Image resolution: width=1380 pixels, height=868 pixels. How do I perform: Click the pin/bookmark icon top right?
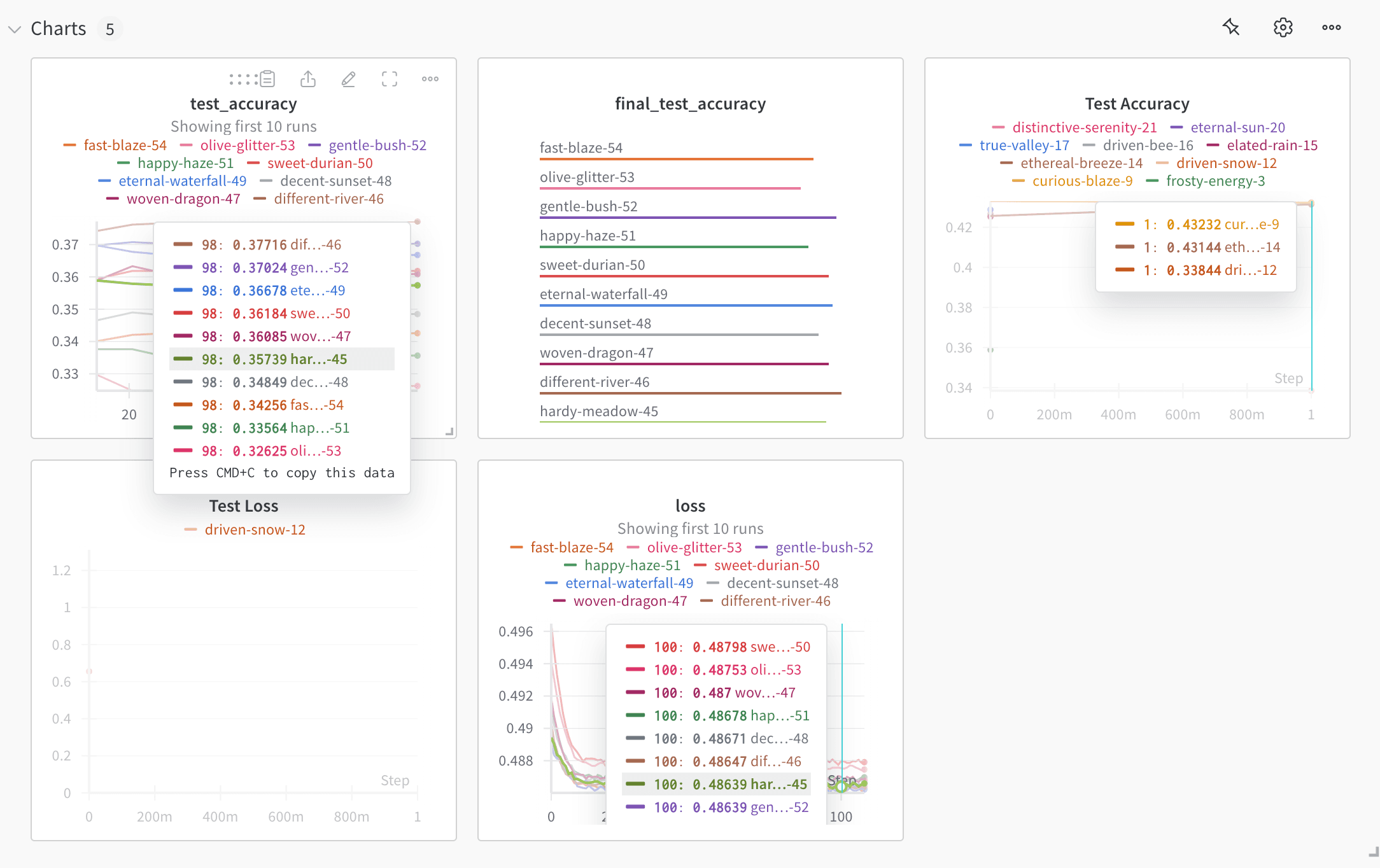point(1231,27)
